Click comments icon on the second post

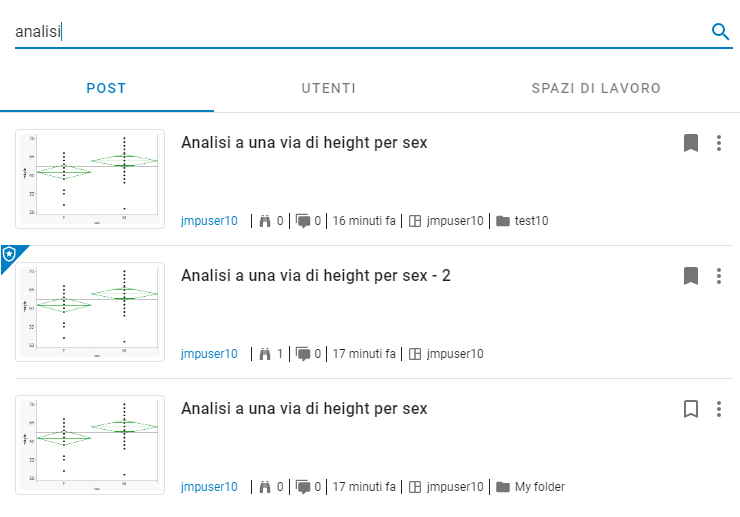click(x=303, y=354)
